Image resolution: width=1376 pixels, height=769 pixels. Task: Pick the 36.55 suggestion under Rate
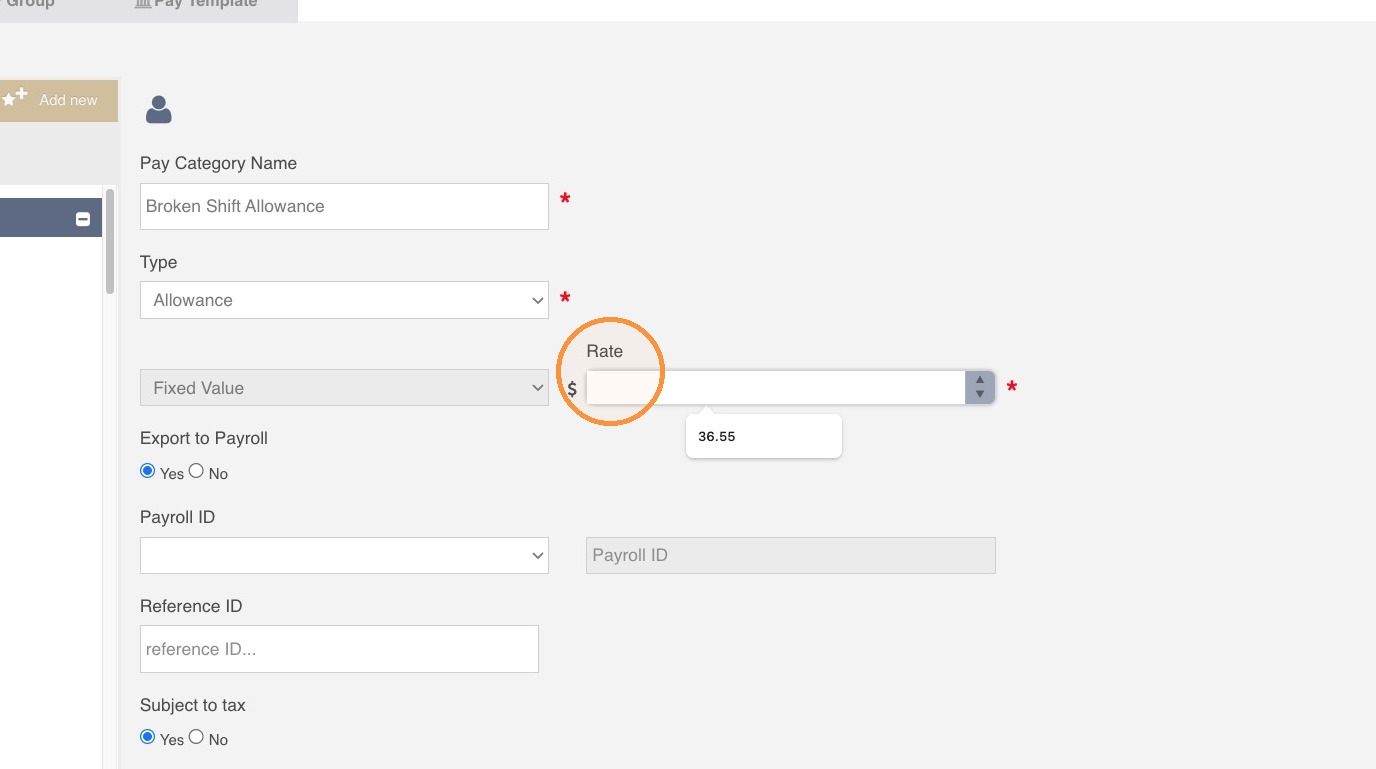click(764, 437)
